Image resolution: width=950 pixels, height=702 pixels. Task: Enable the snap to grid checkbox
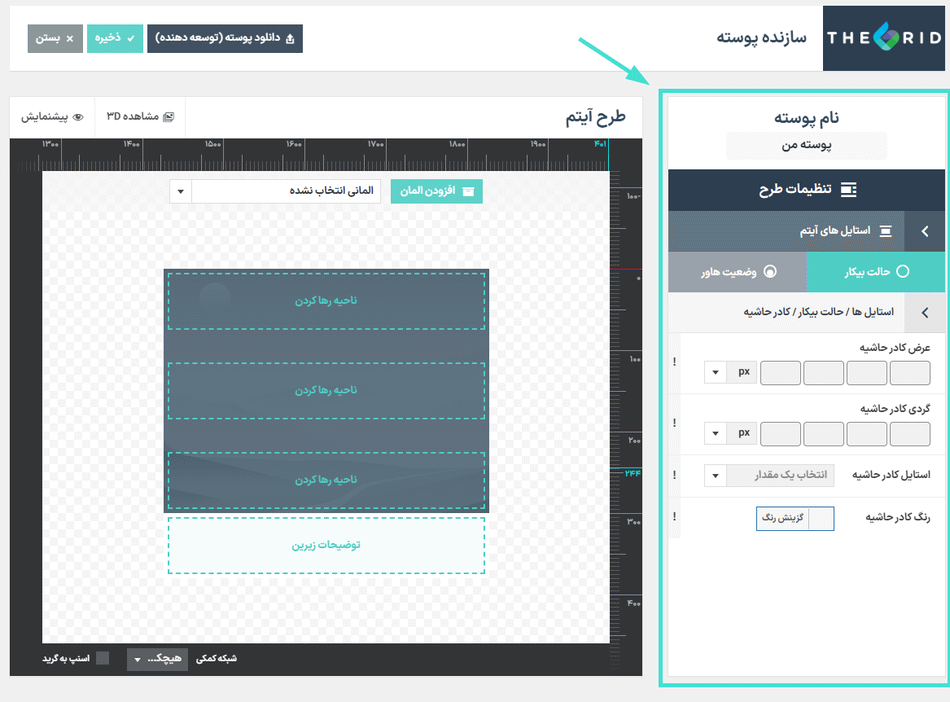coord(102,658)
